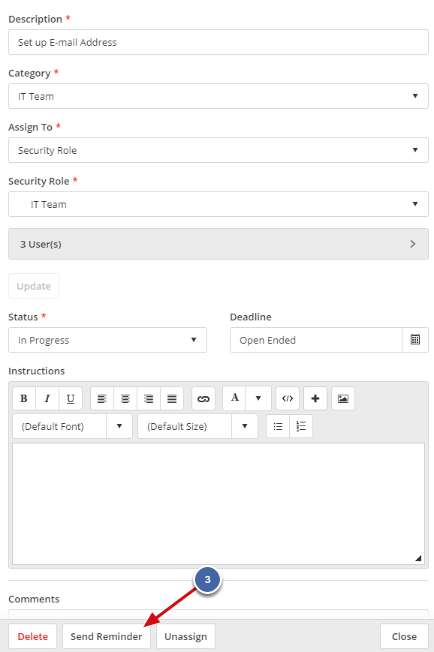Open the Status dropdown showing In Progress
Screen dimensions: 434x652
[x=107, y=340]
